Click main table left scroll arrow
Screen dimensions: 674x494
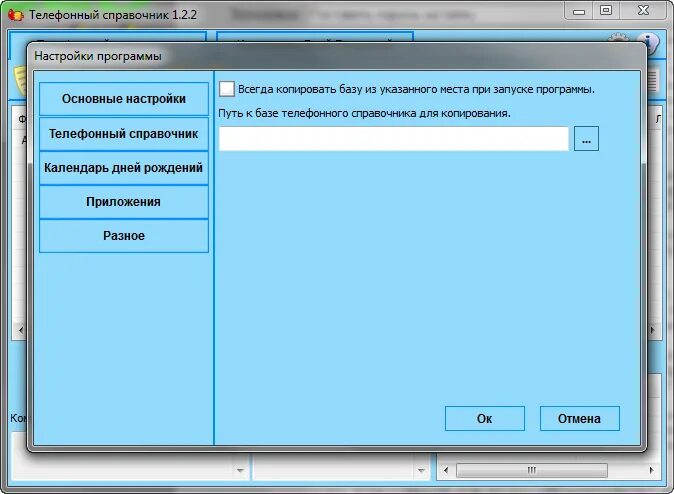pyautogui.click(x=21, y=330)
